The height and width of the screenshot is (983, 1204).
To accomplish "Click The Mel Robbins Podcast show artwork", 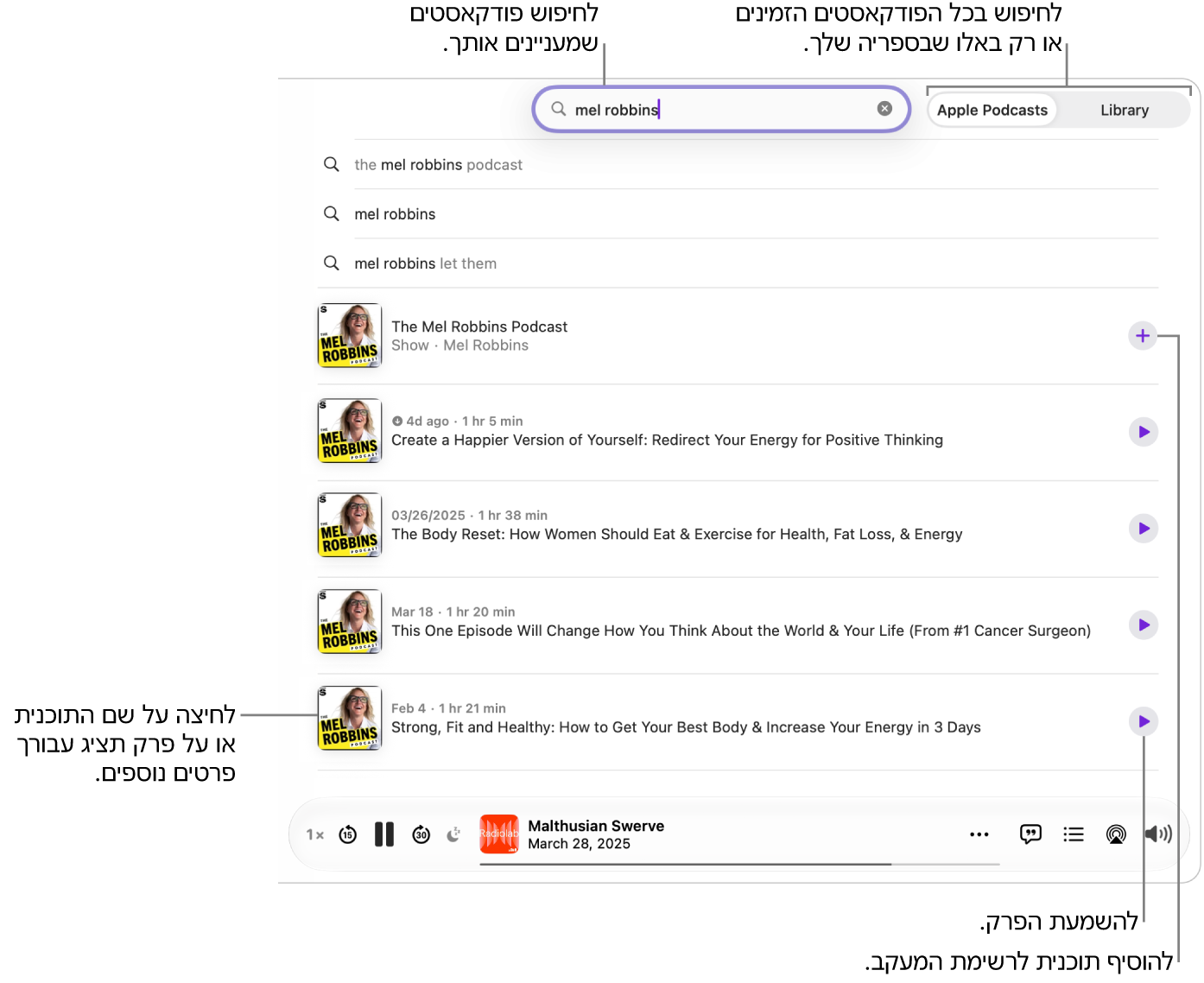I will point(350,335).
